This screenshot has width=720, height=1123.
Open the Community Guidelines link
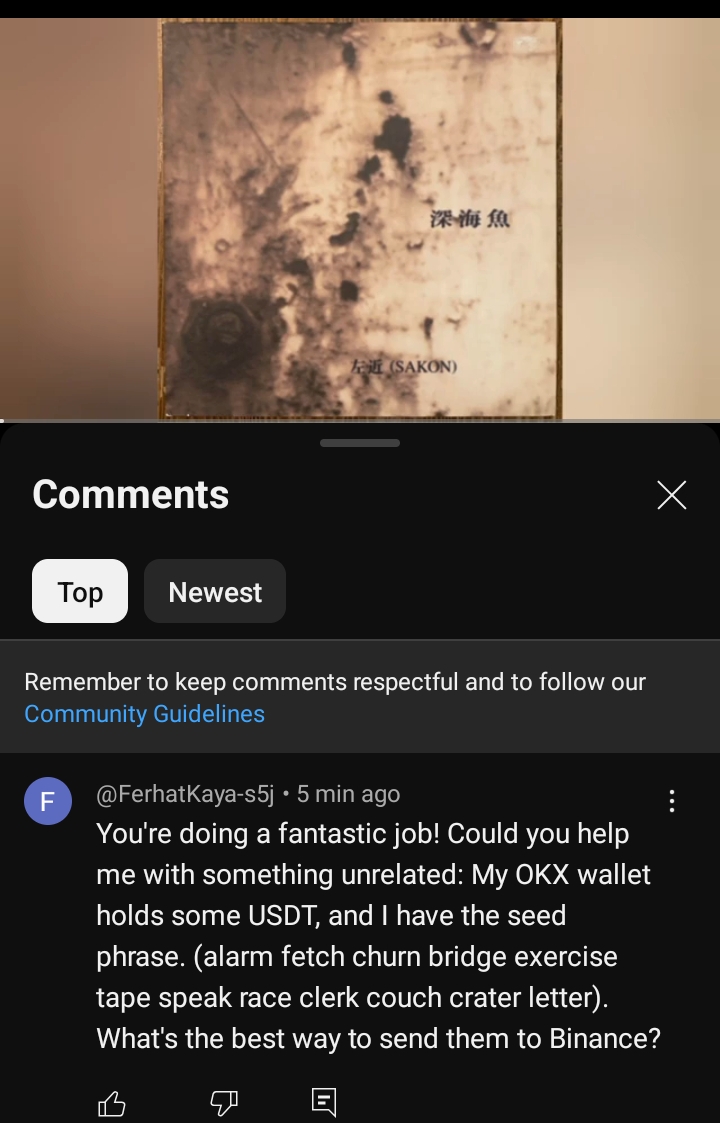coord(145,714)
